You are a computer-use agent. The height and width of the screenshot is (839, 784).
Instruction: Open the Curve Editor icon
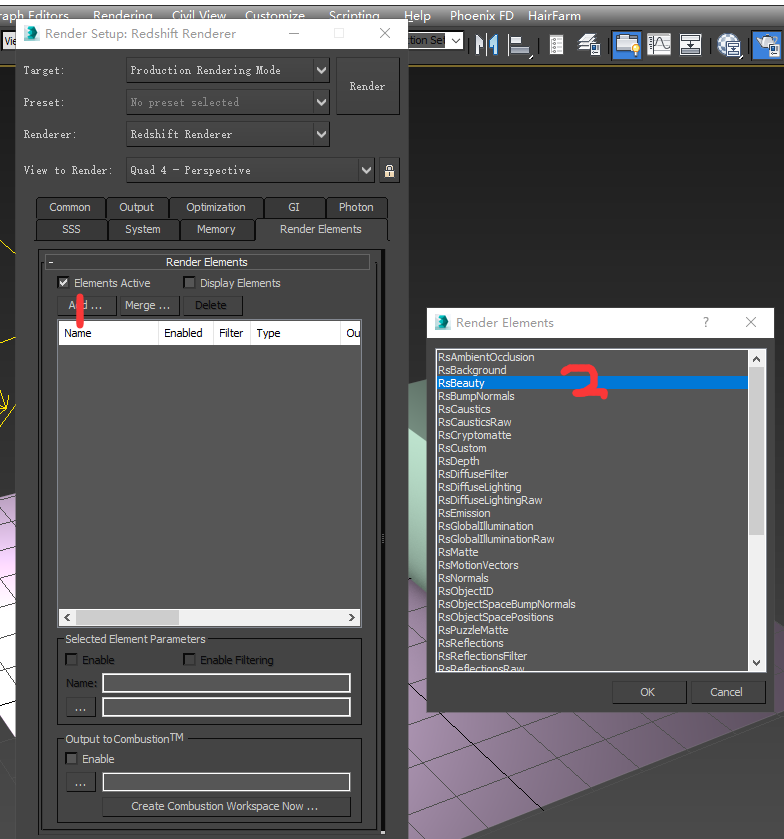point(659,44)
